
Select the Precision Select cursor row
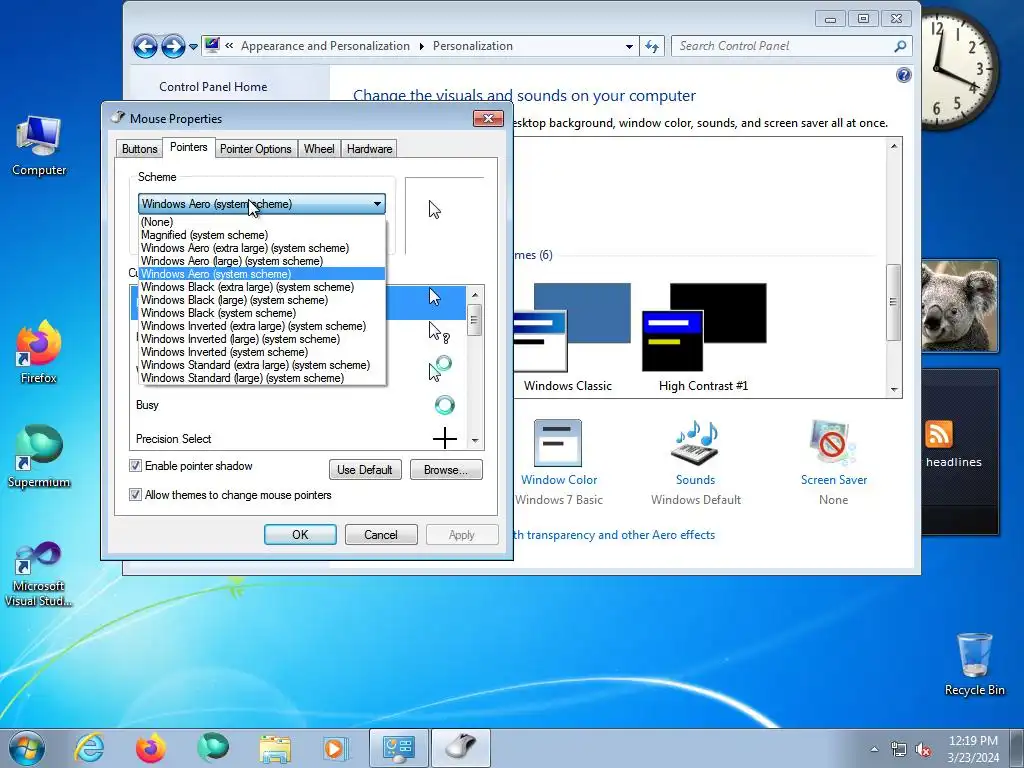pyautogui.click(x=298, y=438)
